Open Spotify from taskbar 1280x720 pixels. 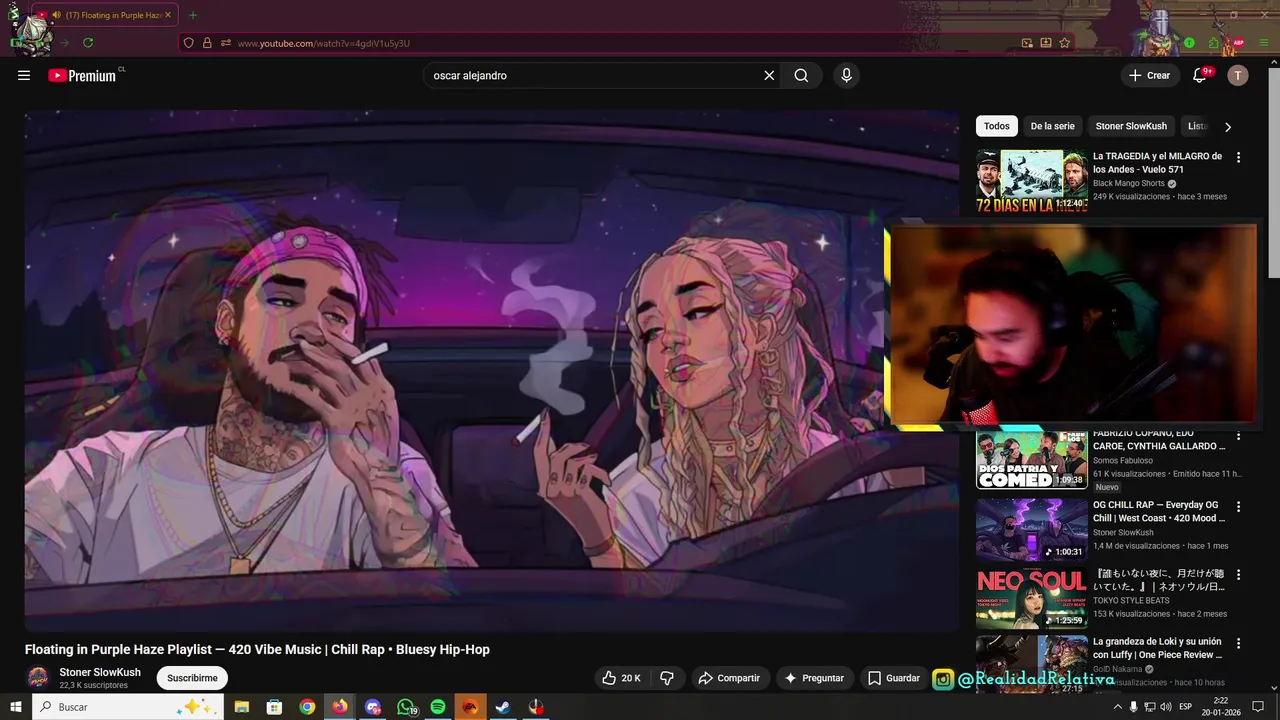(x=438, y=707)
